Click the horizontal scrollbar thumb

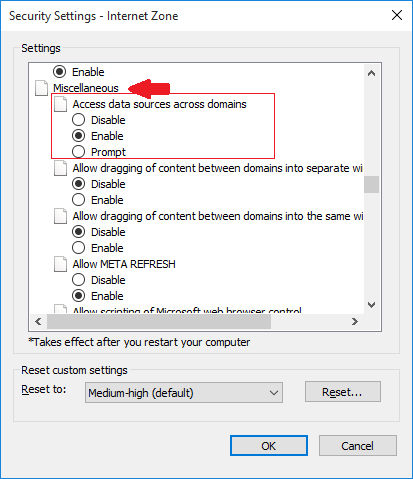[159, 321]
